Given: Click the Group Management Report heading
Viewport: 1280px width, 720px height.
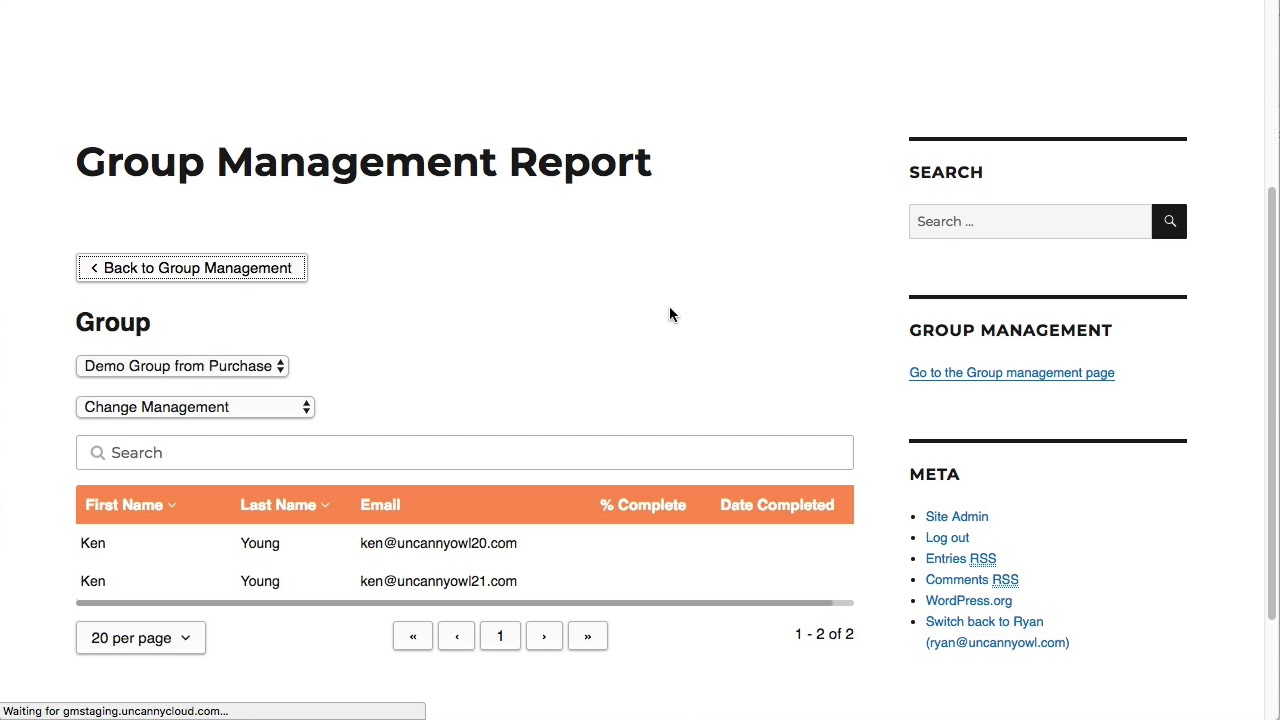Looking at the screenshot, I should click(x=363, y=162).
